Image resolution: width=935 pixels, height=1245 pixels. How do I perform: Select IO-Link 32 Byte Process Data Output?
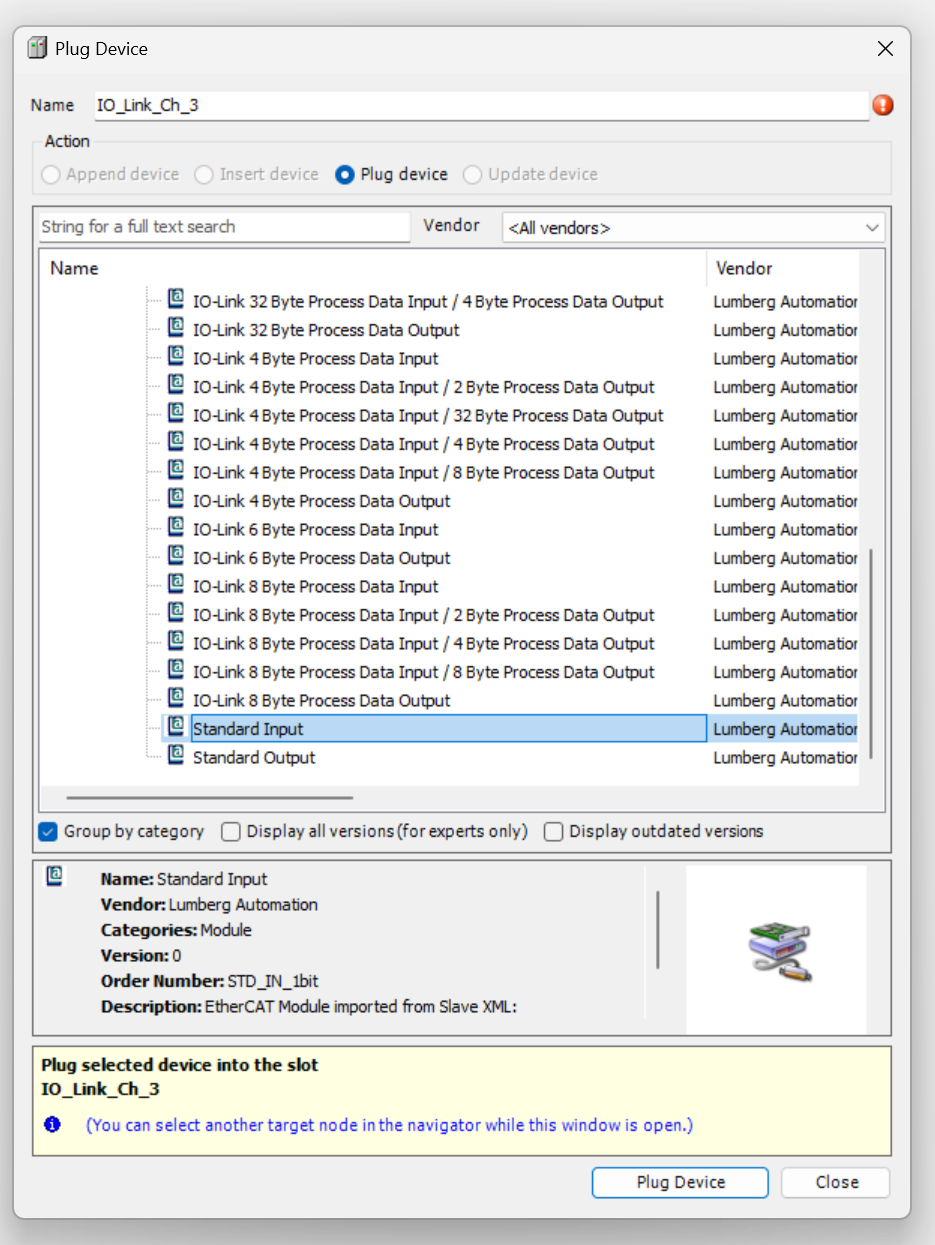tap(326, 330)
